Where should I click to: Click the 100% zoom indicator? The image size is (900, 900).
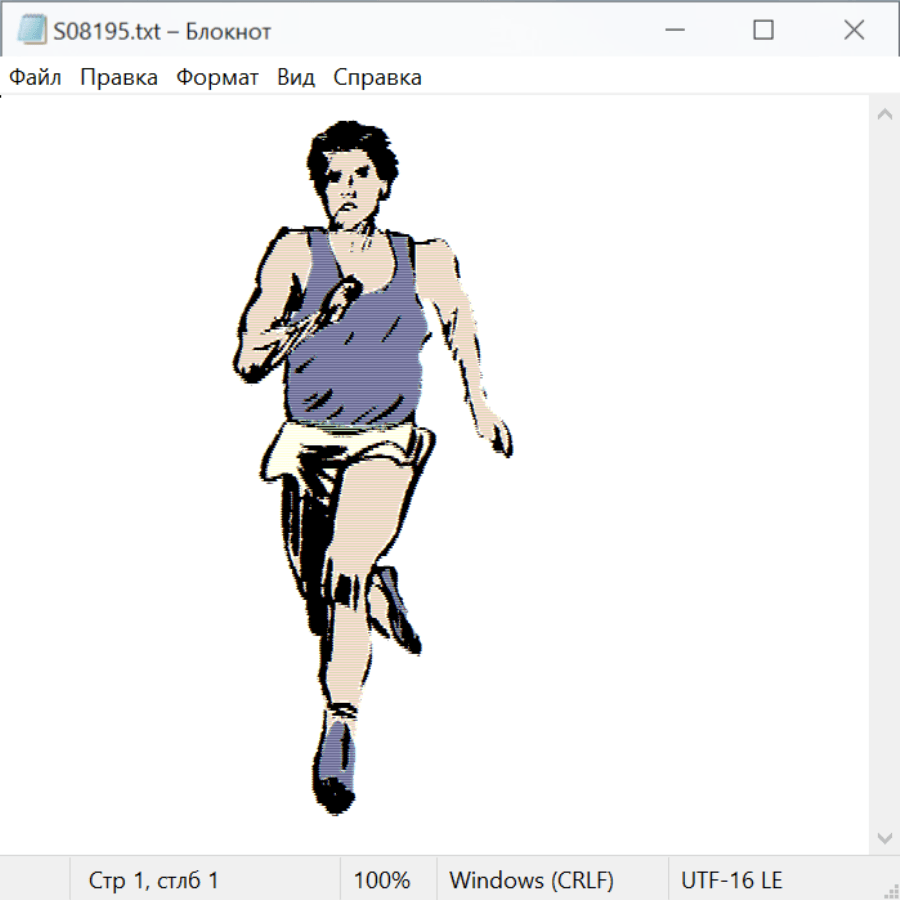382,881
